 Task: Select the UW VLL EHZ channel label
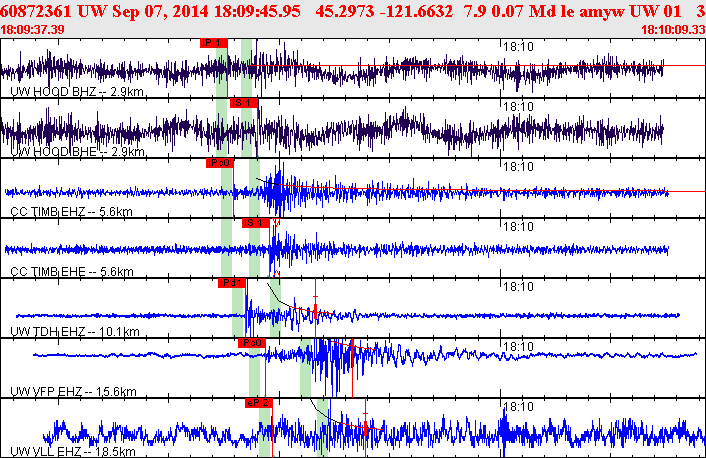[72, 452]
